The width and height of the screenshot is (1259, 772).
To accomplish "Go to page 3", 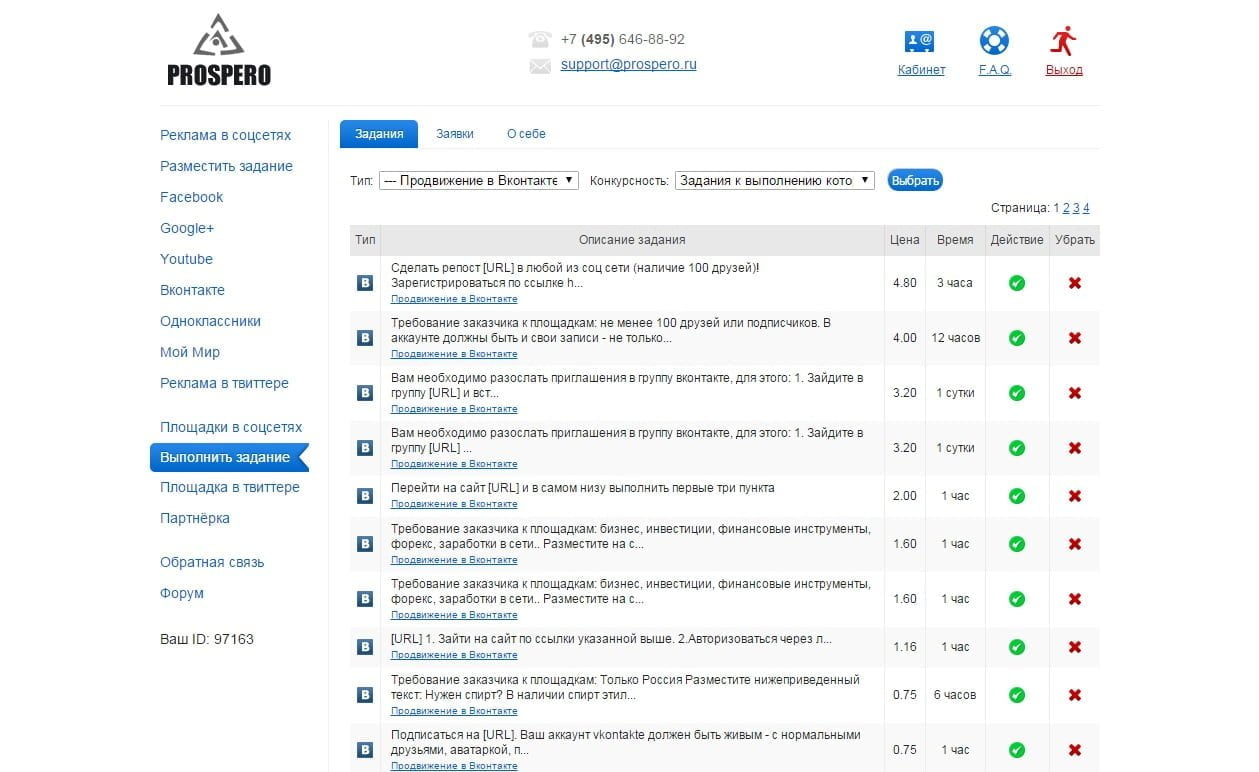I will 1076,208.
